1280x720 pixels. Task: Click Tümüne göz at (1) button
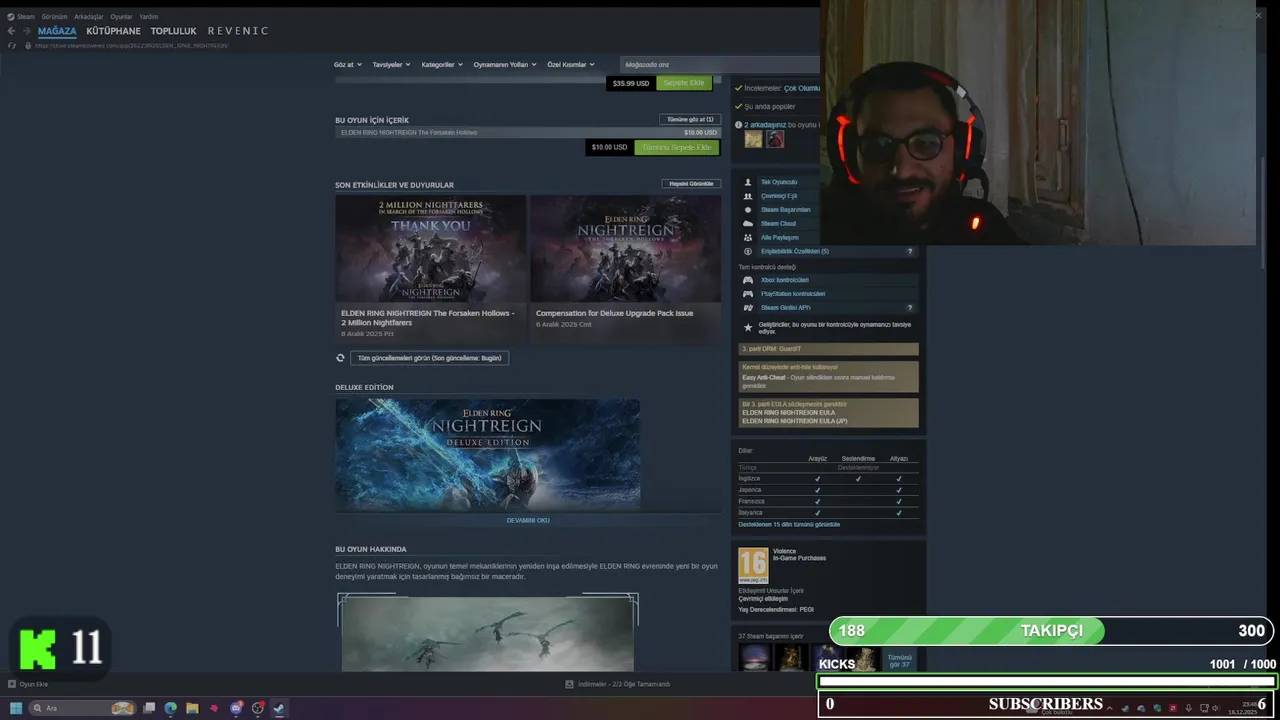click(690, 119)
